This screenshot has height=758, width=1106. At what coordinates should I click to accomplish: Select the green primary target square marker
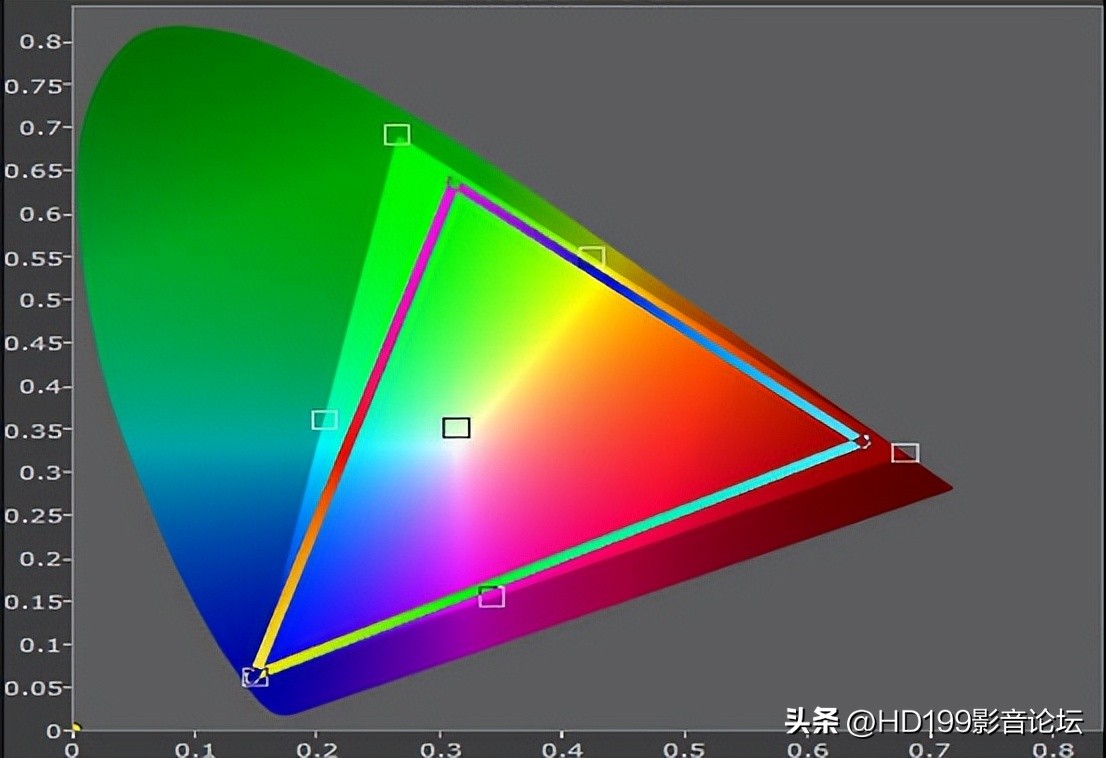397,135
